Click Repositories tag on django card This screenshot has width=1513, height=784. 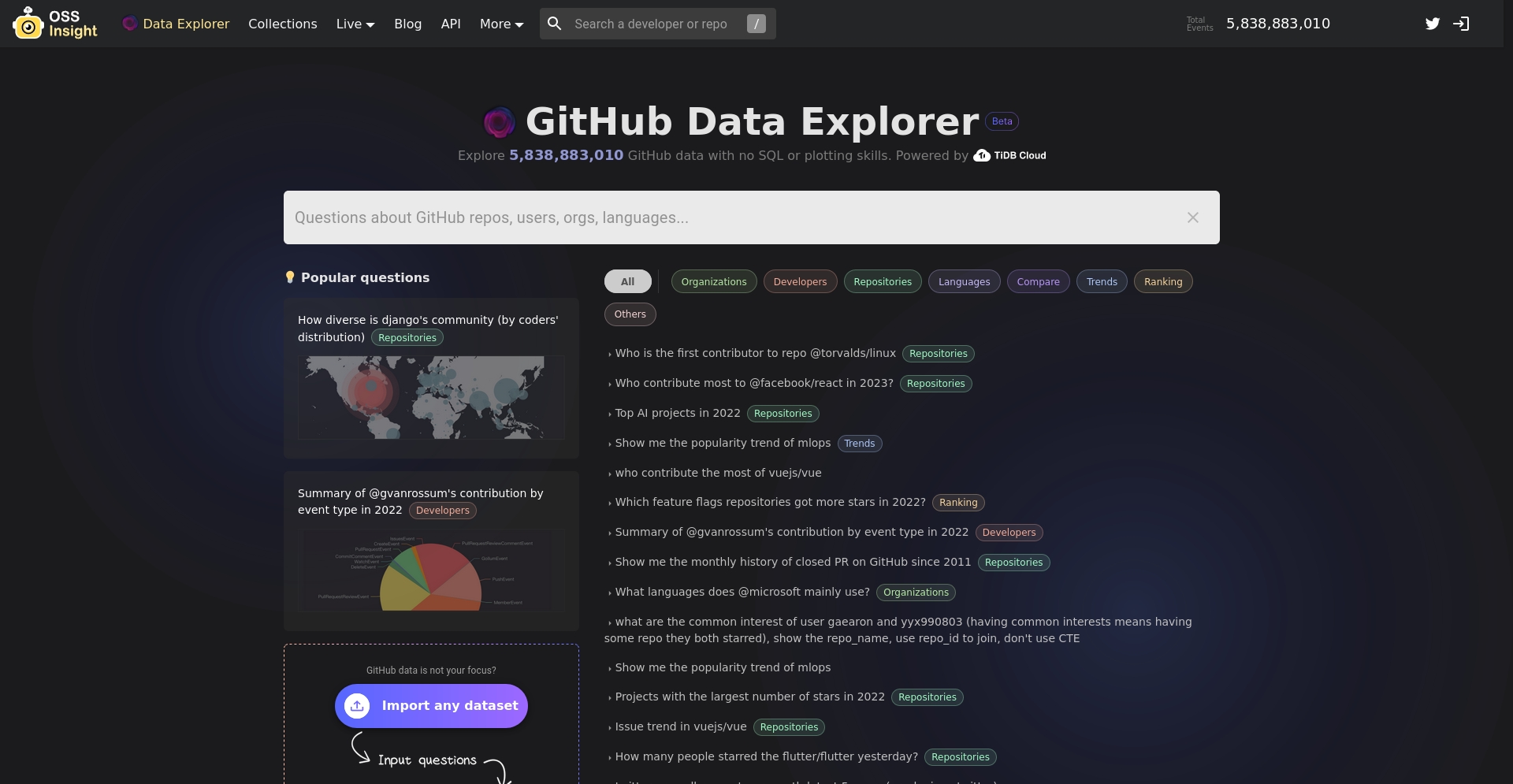407,337
